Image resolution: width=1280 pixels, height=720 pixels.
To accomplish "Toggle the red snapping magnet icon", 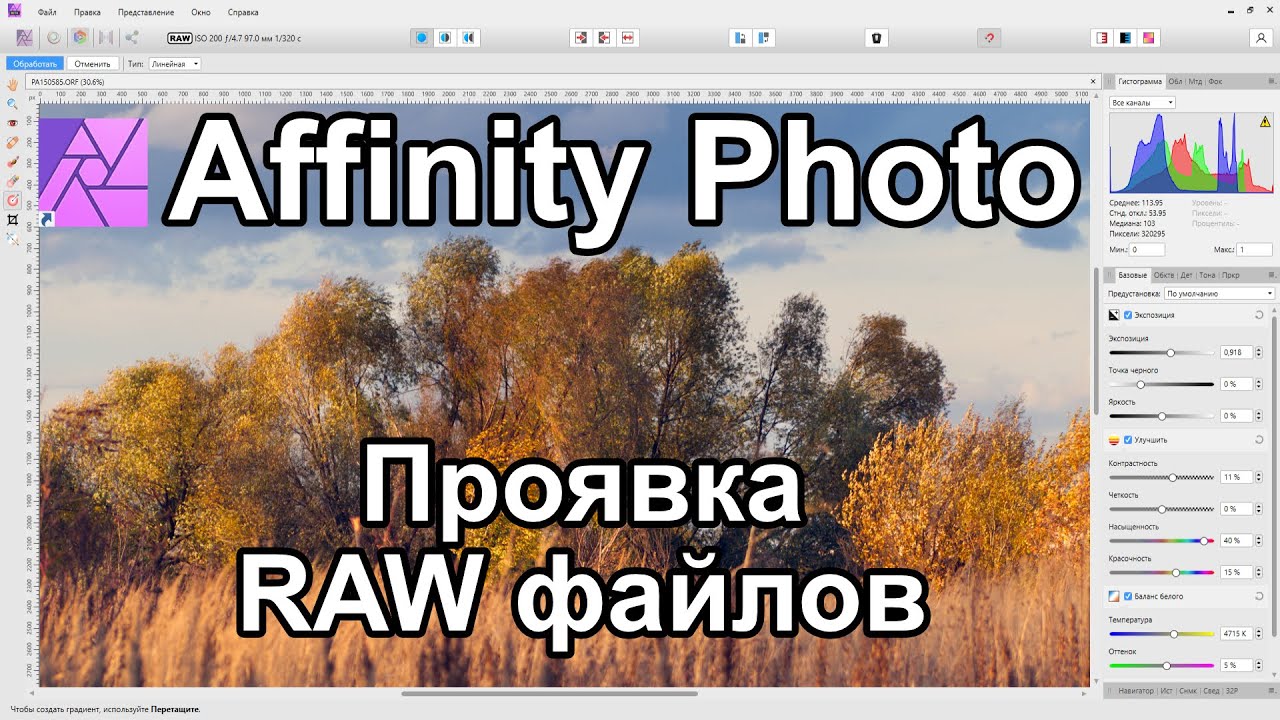I will [x=989, y=38].
